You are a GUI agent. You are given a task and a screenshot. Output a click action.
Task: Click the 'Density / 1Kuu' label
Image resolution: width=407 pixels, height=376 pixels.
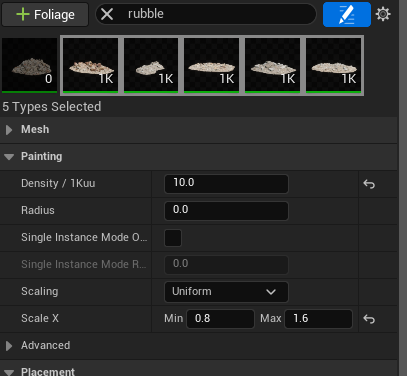58,183
